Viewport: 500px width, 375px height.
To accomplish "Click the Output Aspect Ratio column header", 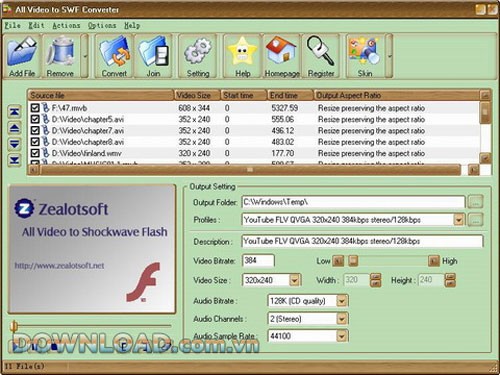I will click(x=397, y=95).
